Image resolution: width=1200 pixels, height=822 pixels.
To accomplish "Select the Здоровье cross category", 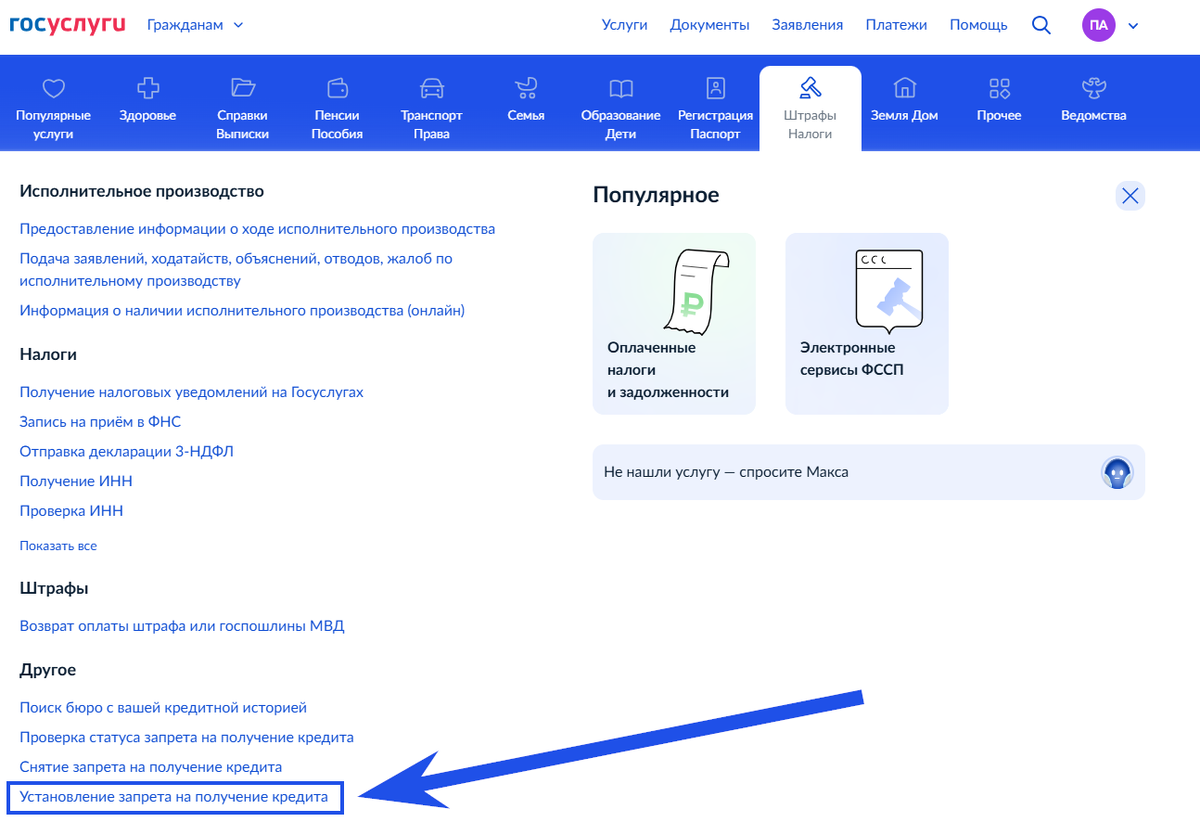I will coord(147,100).
